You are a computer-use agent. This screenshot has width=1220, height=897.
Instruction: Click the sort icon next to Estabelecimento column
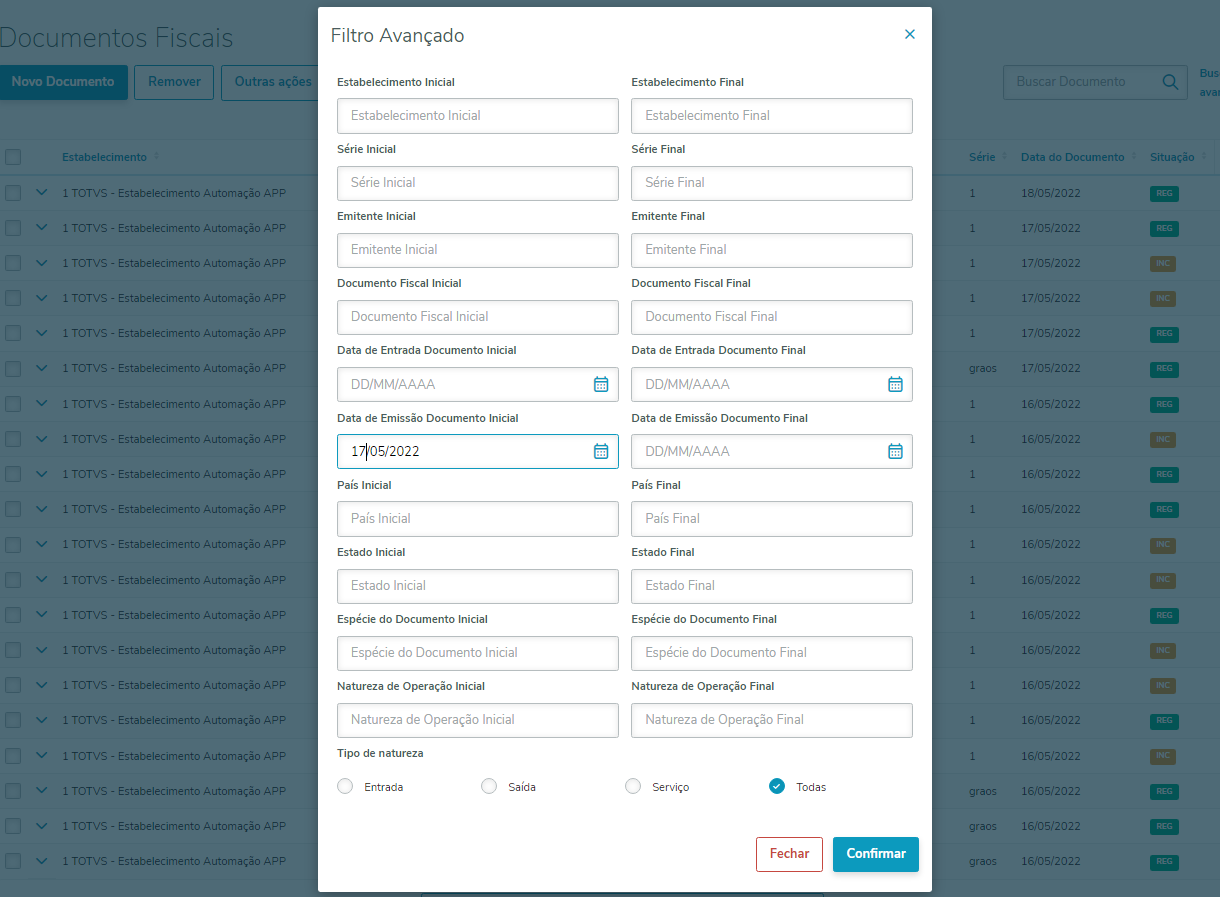pyautogui.click(x=156, y=157)
